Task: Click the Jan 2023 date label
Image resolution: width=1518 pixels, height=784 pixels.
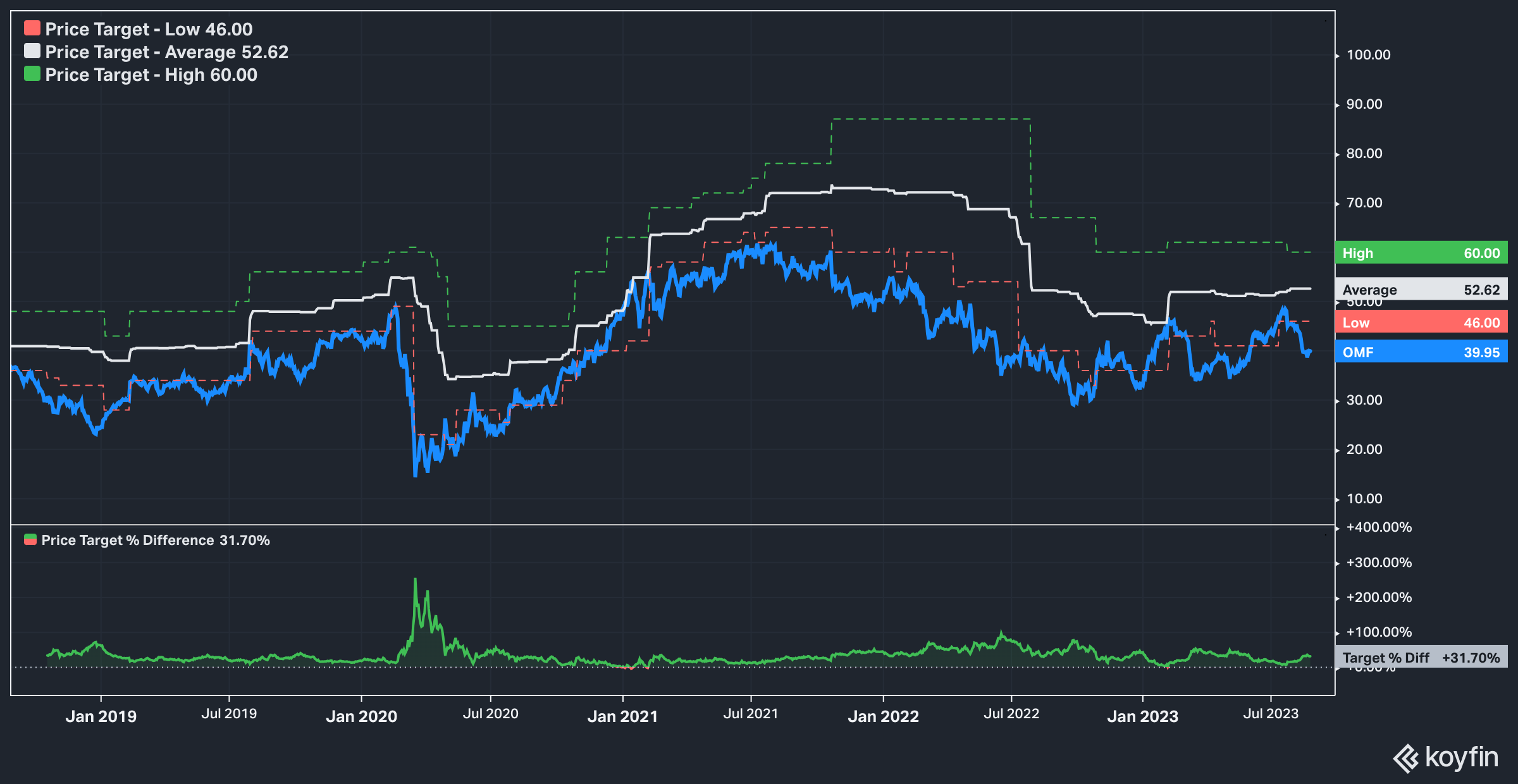Action: point(1142,716)
